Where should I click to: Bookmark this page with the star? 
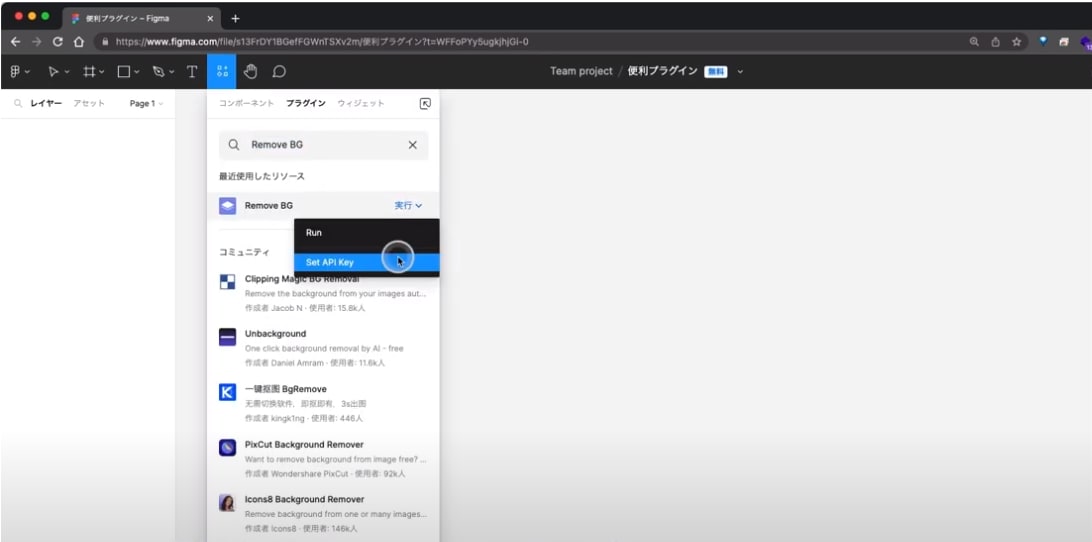point(1016,42)
